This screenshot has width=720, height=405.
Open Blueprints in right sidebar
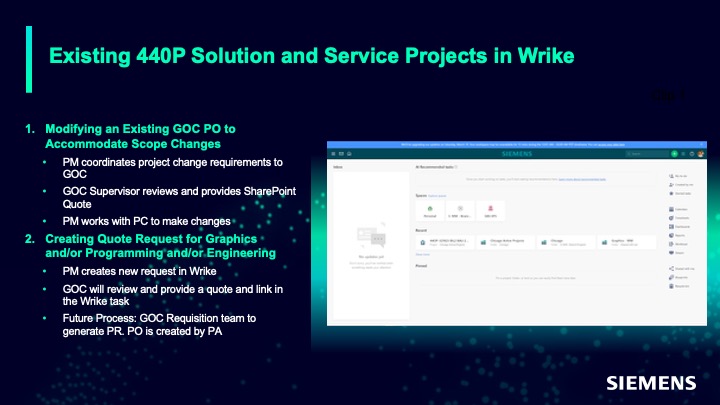coord(679,277)
